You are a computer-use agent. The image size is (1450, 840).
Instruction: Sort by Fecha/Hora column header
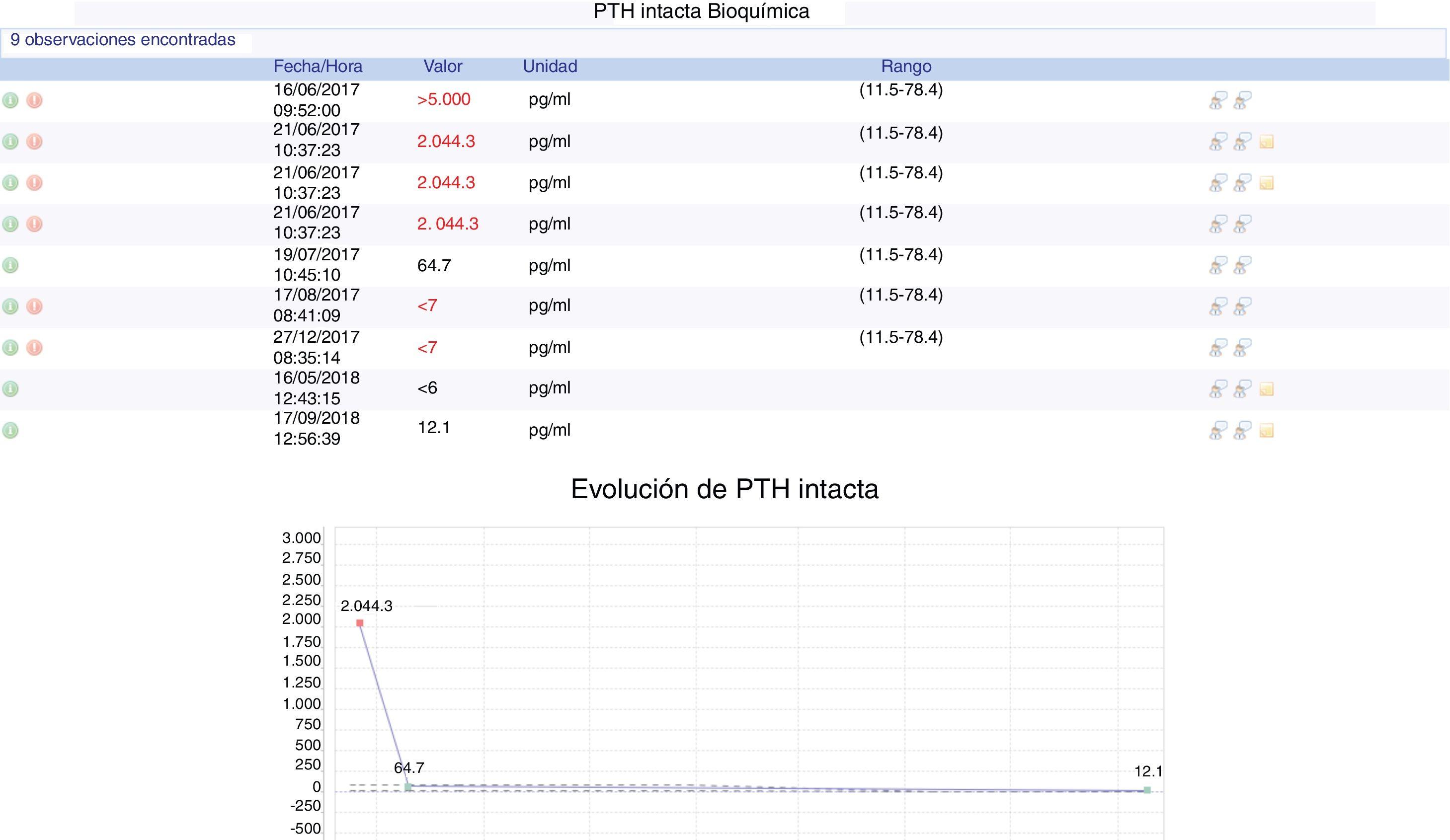(318, 66)
